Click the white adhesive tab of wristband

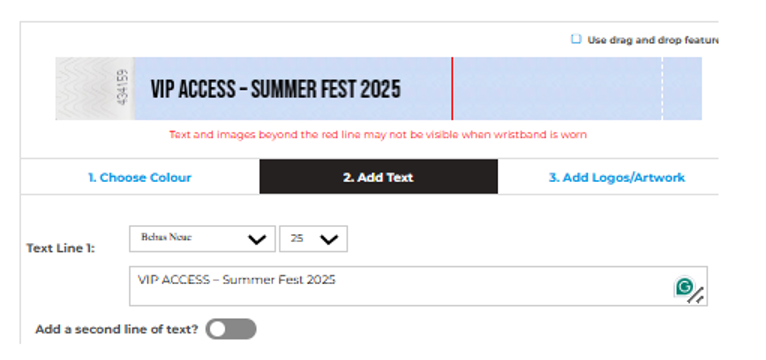tap(94, 88)
